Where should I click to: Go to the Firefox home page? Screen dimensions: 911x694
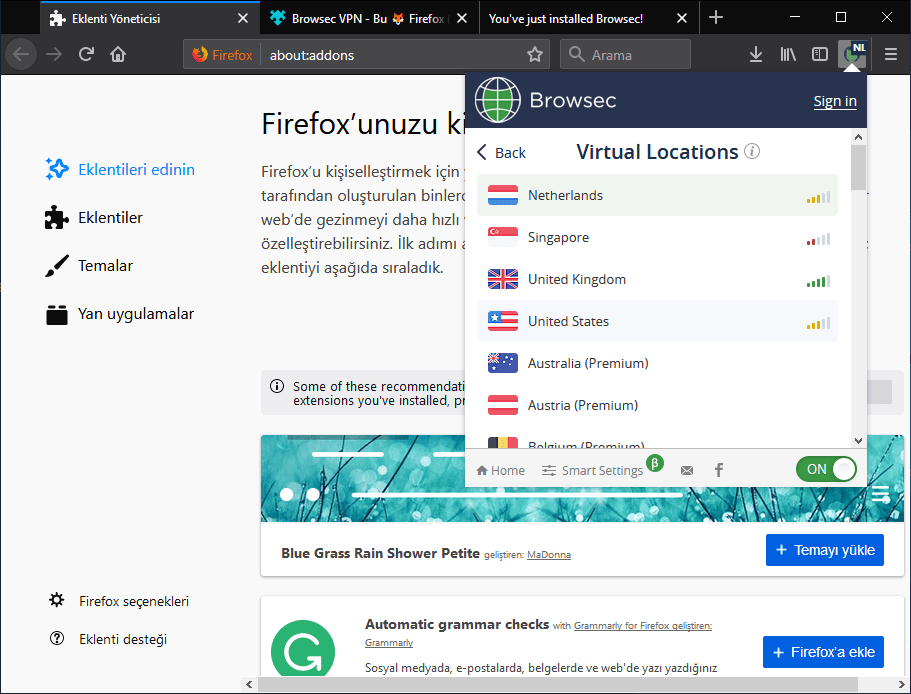coord(118,55)
